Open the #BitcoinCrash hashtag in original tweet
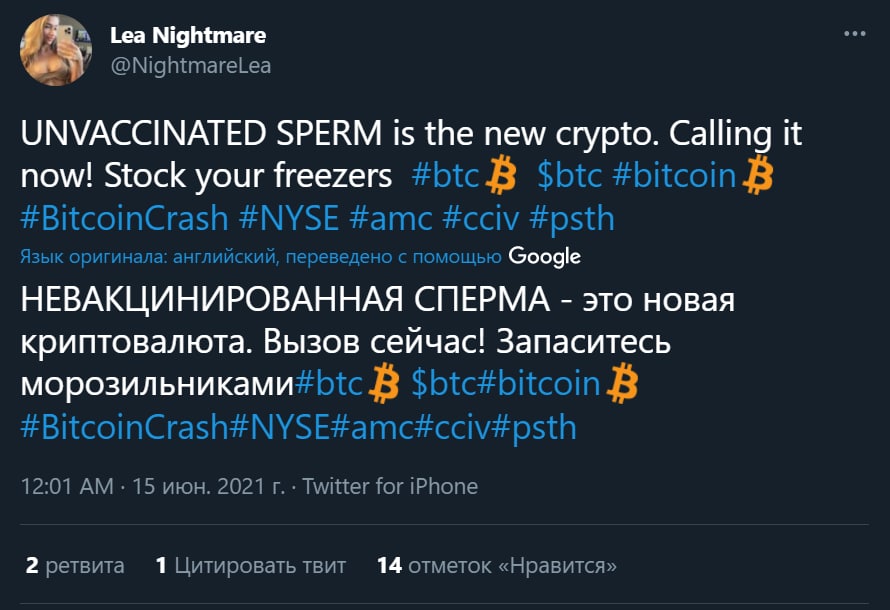The image size is (890, 610). [x=126, y=218]
